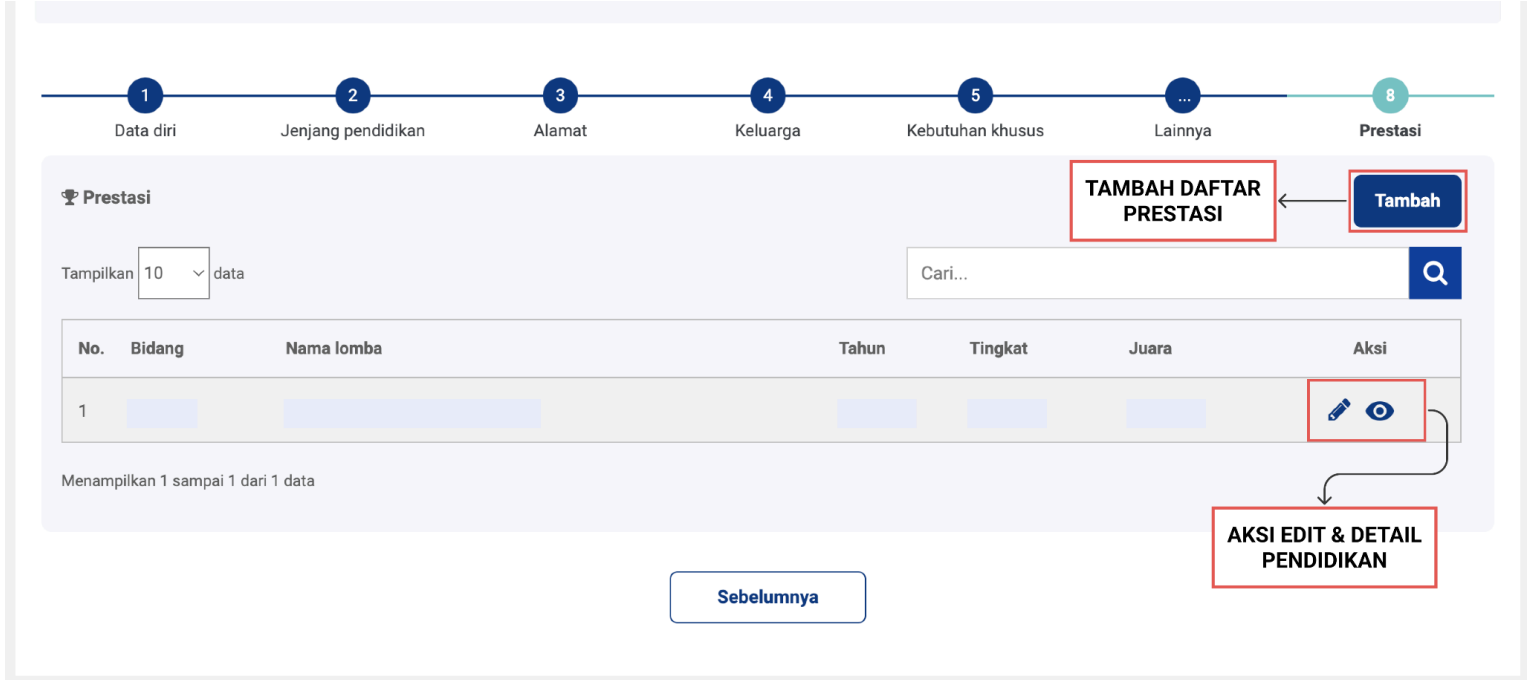Viewport: 1528px width, 680px height.
Task: Select step 8 Prestasi circle
Action: 1390,96
